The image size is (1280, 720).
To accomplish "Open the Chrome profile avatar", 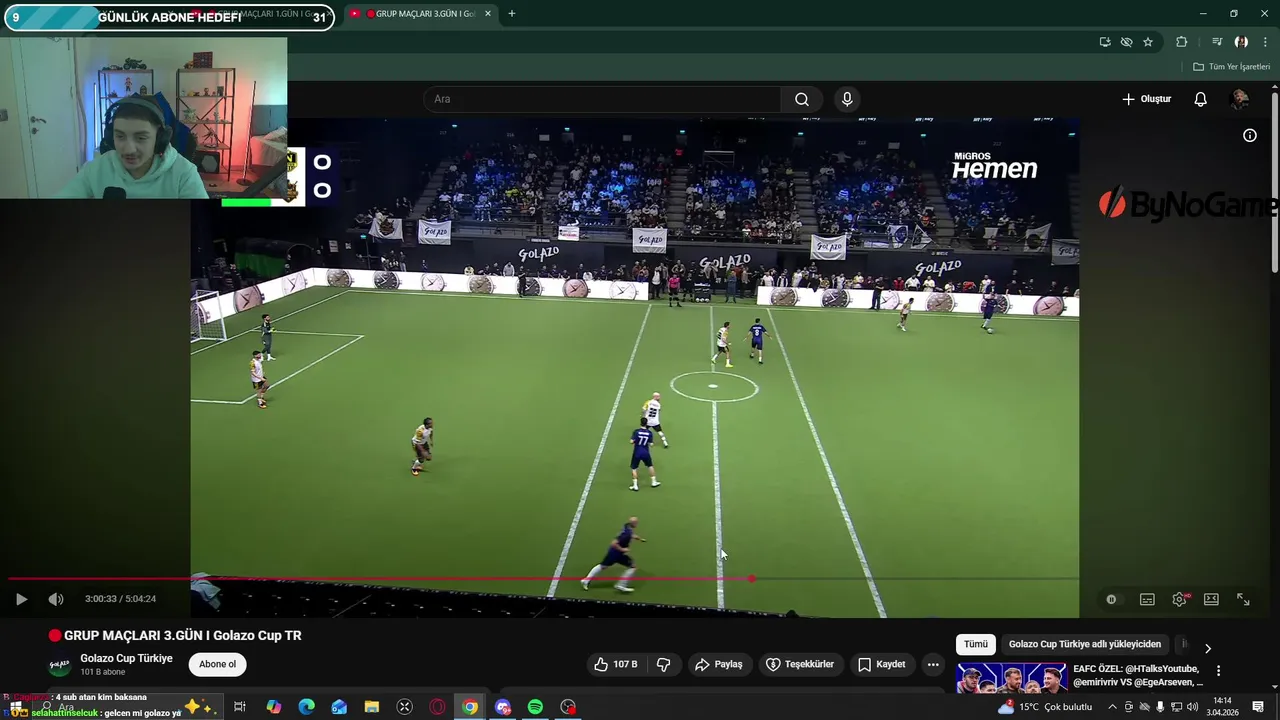I will point(1241,42).
